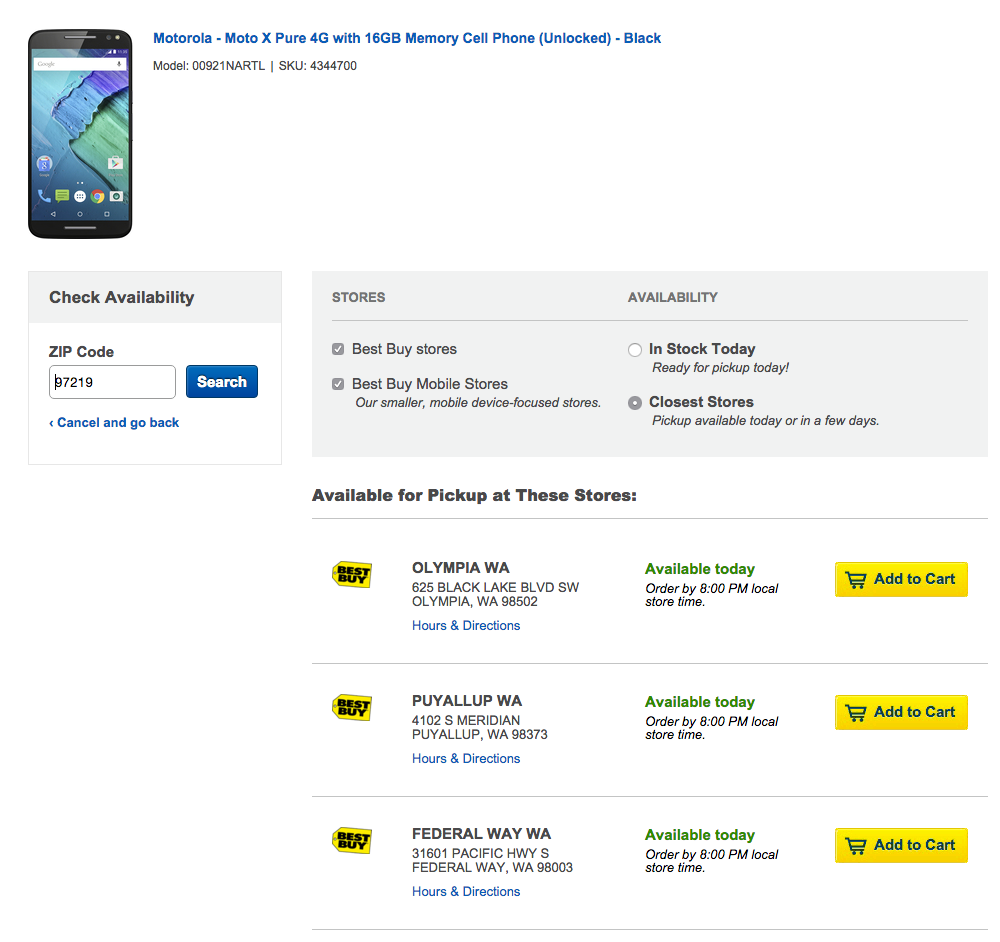Add to Cart from Olympia WA store
Image resolution: width=1000 pixels, height=942 pixels.
[901, 579]
